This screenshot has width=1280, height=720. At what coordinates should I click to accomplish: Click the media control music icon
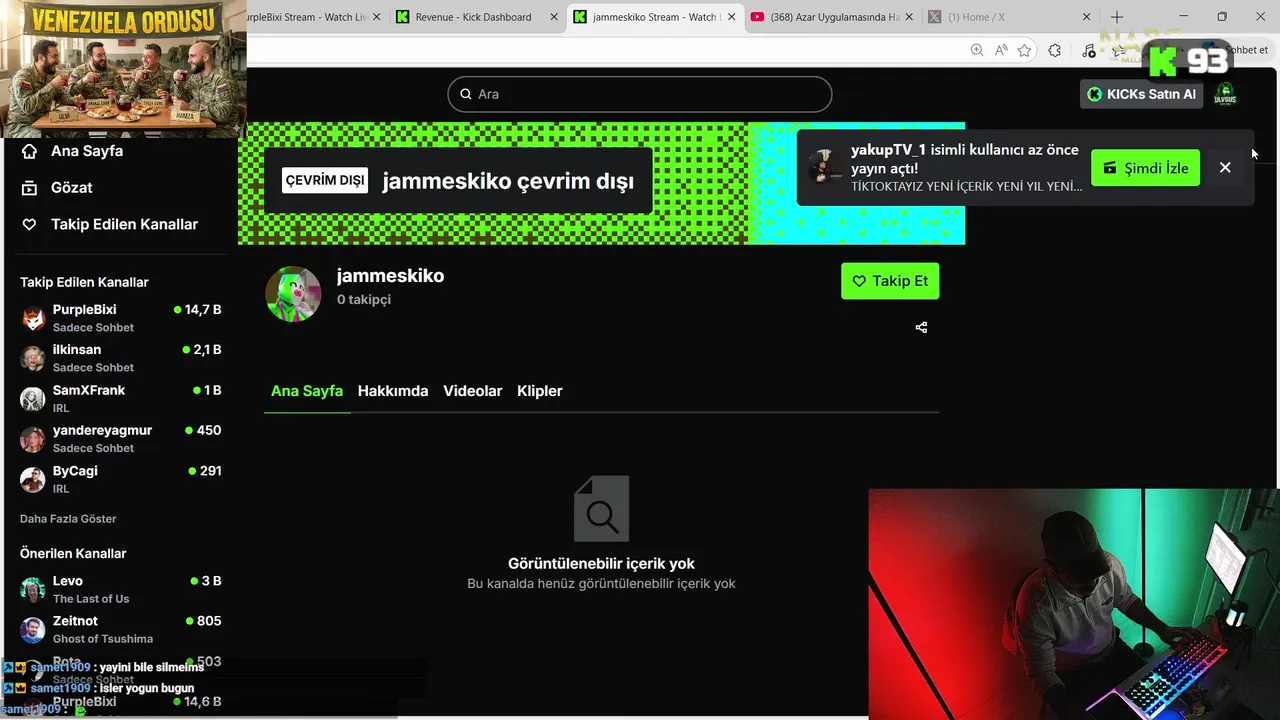click(1089, 50)
